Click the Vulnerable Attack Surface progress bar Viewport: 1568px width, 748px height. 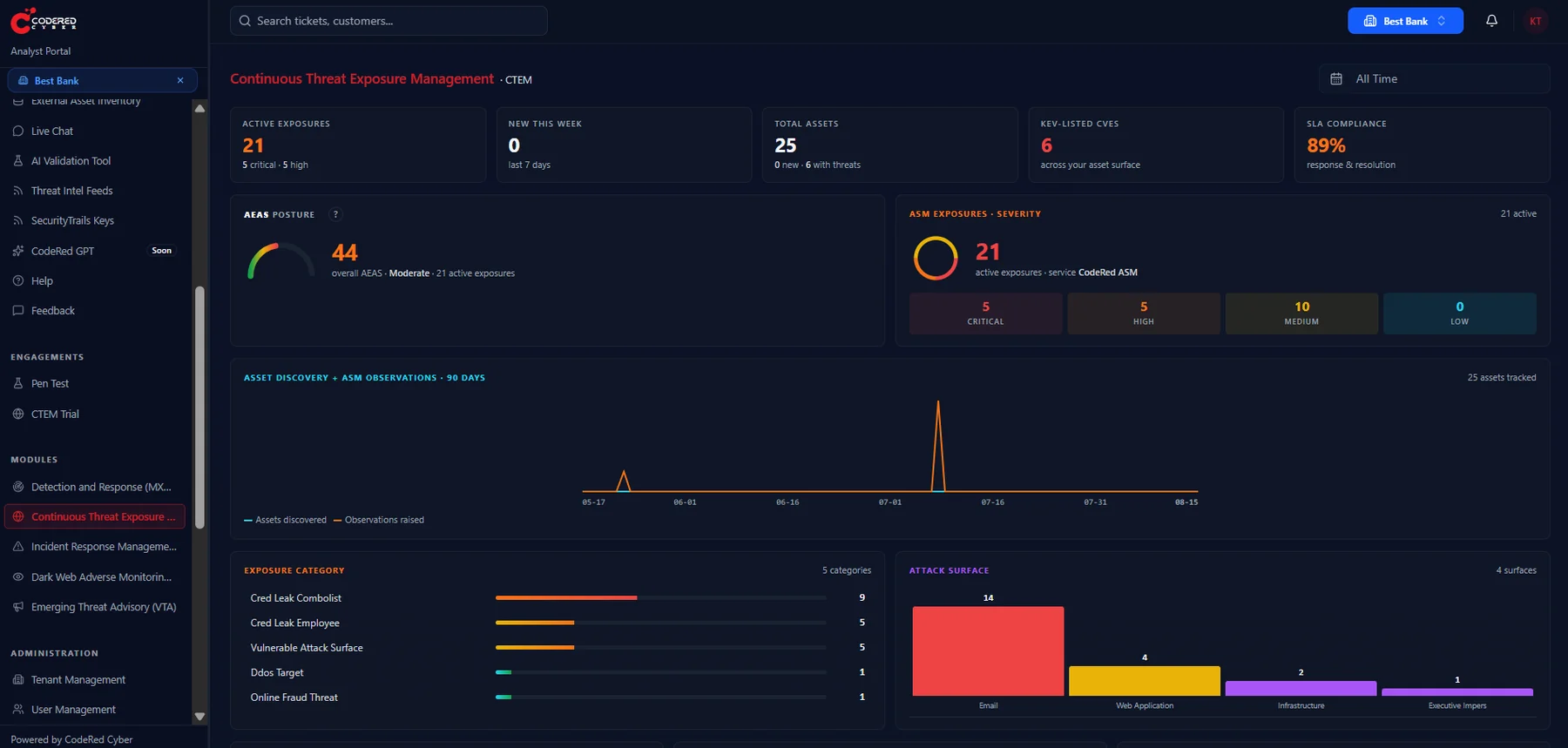[660, 647]
